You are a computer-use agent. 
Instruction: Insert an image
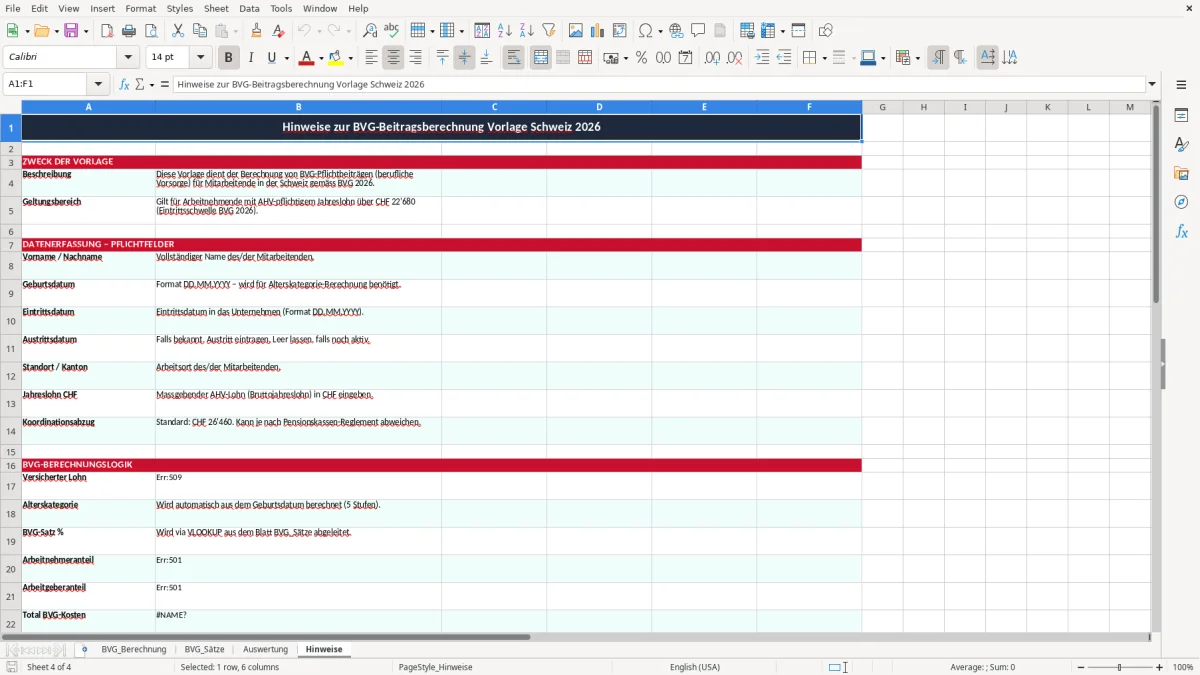[576, 31]
